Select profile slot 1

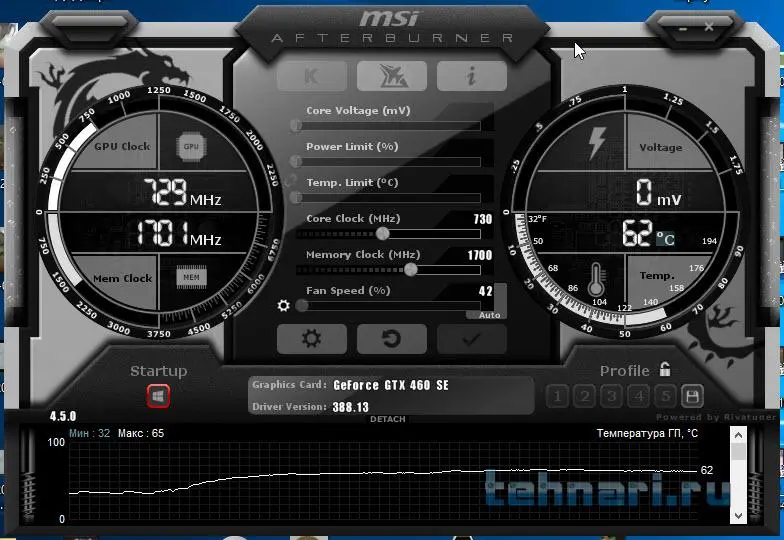pos(558,396)
